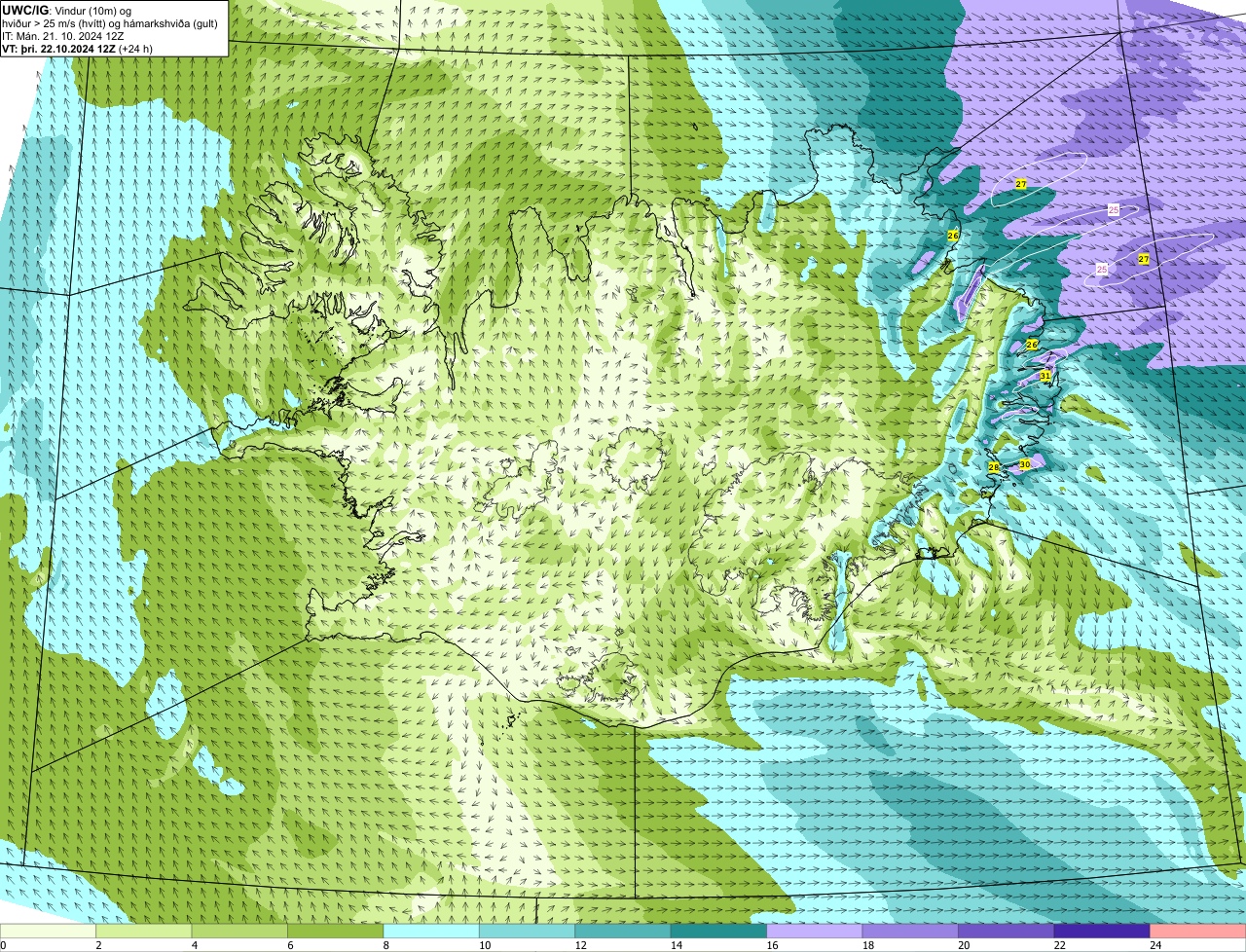The image size is (1246, 952).
Task: Click the pale cream 0–2 legend swatch
Action: 49,931
